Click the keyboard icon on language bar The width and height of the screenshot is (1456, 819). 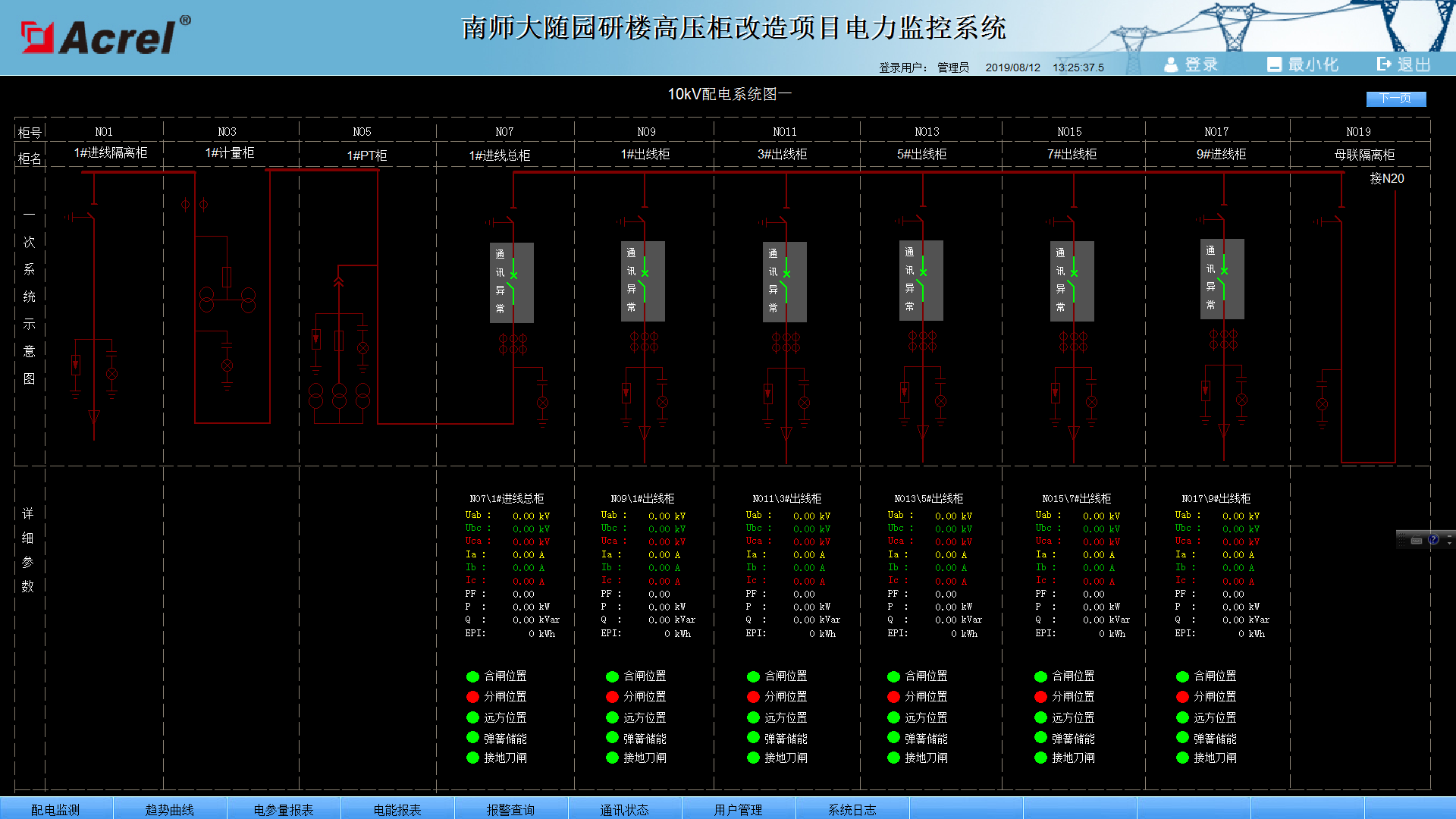pos(1416,541)
